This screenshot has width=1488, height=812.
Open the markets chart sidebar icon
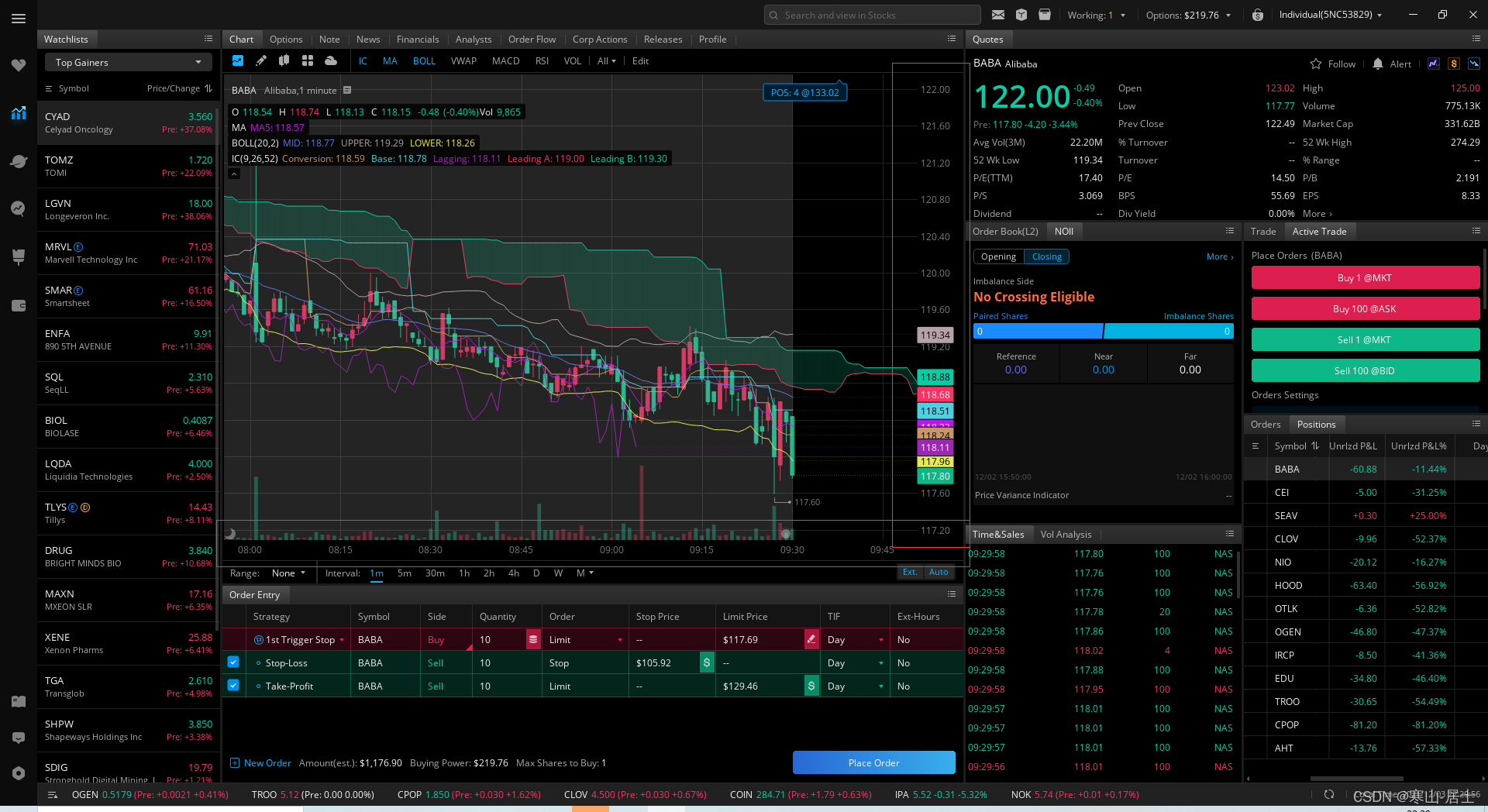pyautogui.click(x=19, y=113)
